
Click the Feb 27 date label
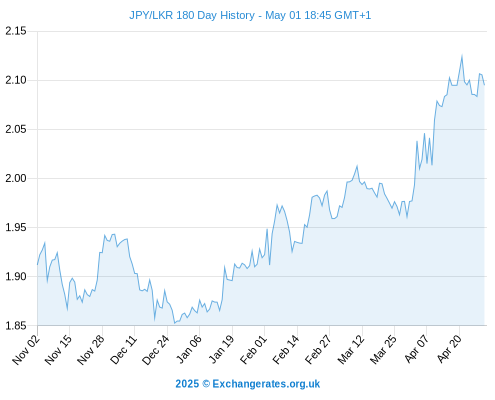(318, 350)
